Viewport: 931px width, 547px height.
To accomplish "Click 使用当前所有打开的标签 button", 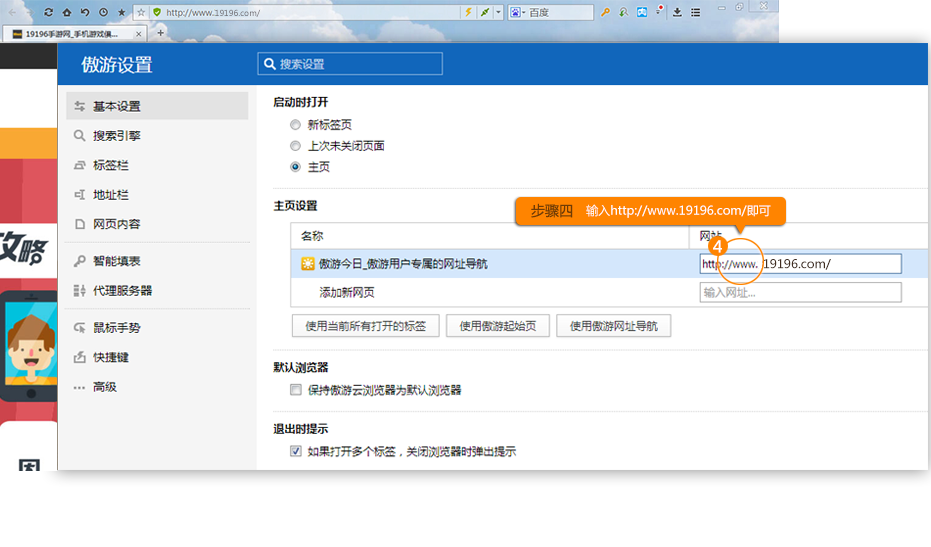I will click(365, 326).
